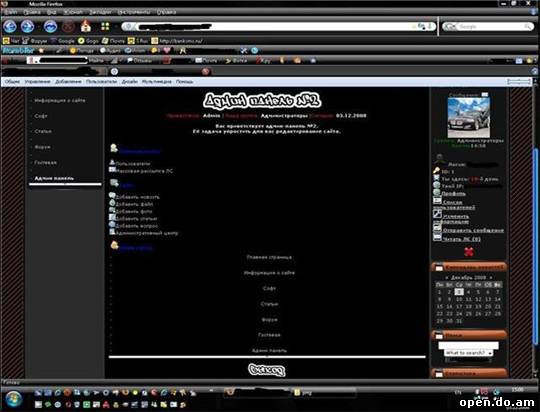Screen dimensions: 540x412
Task: Click the Google search box
Action: [x=488, y=27]
